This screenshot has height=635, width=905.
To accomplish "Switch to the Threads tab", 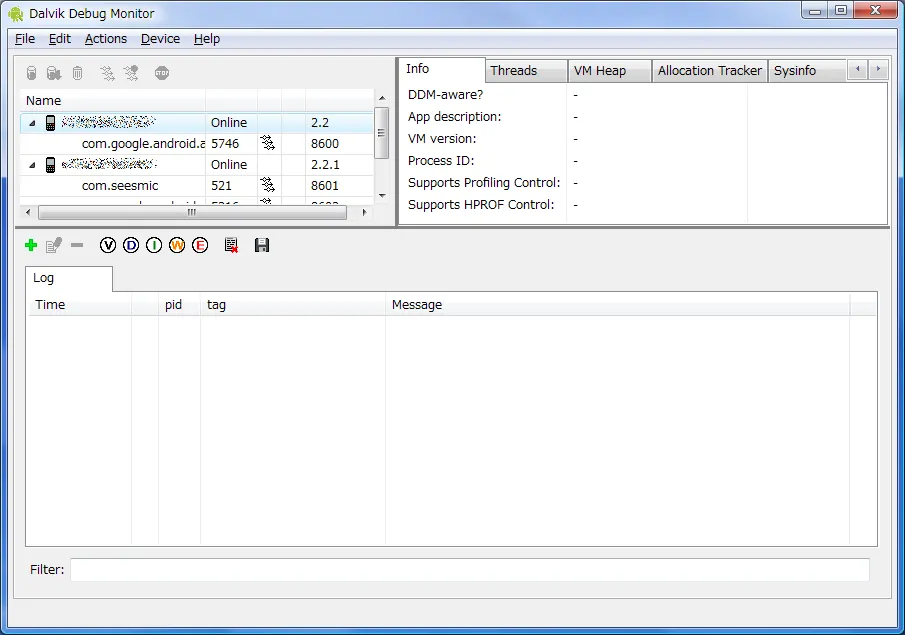I will point(526,70).
